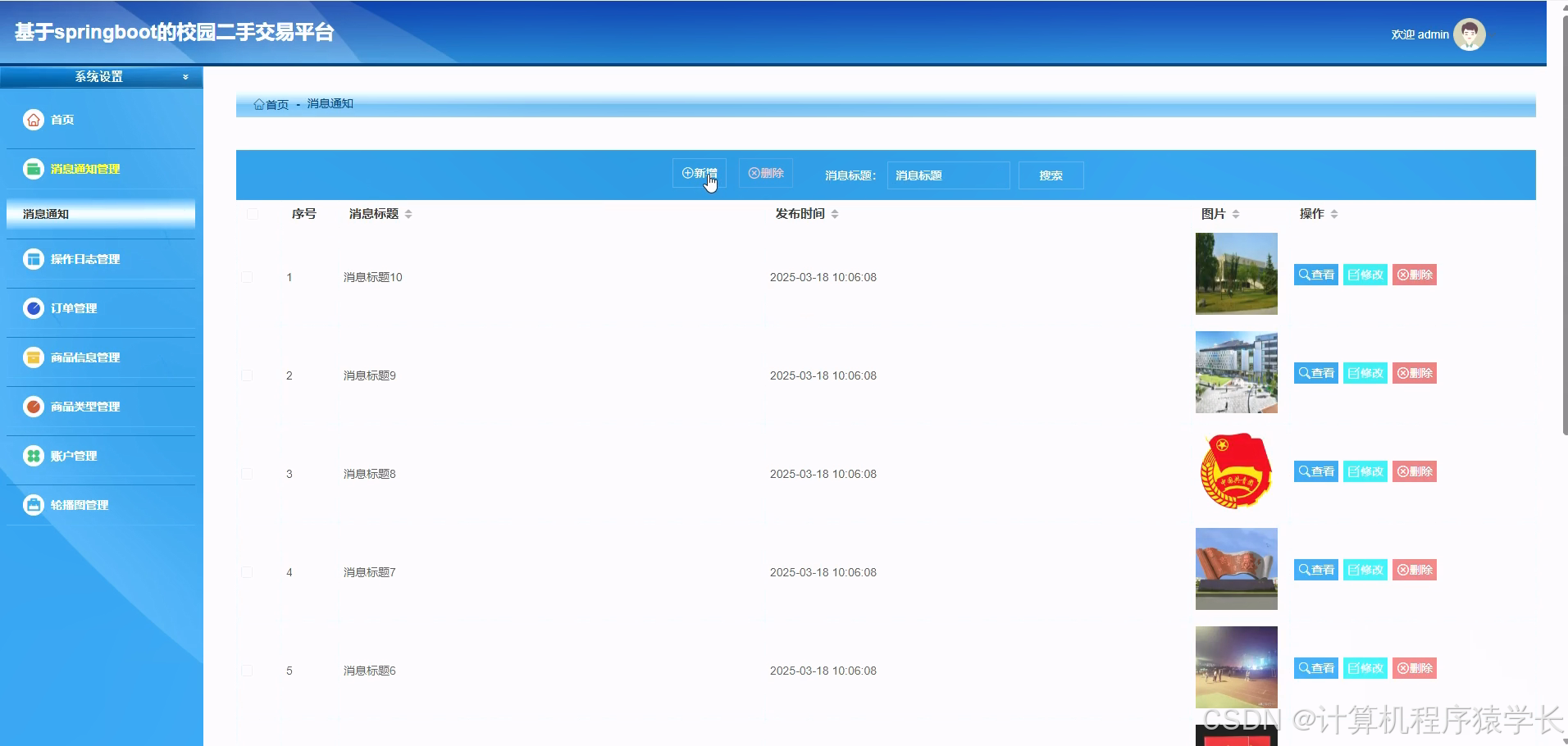View details of 消息标题8

[1316, 471]
